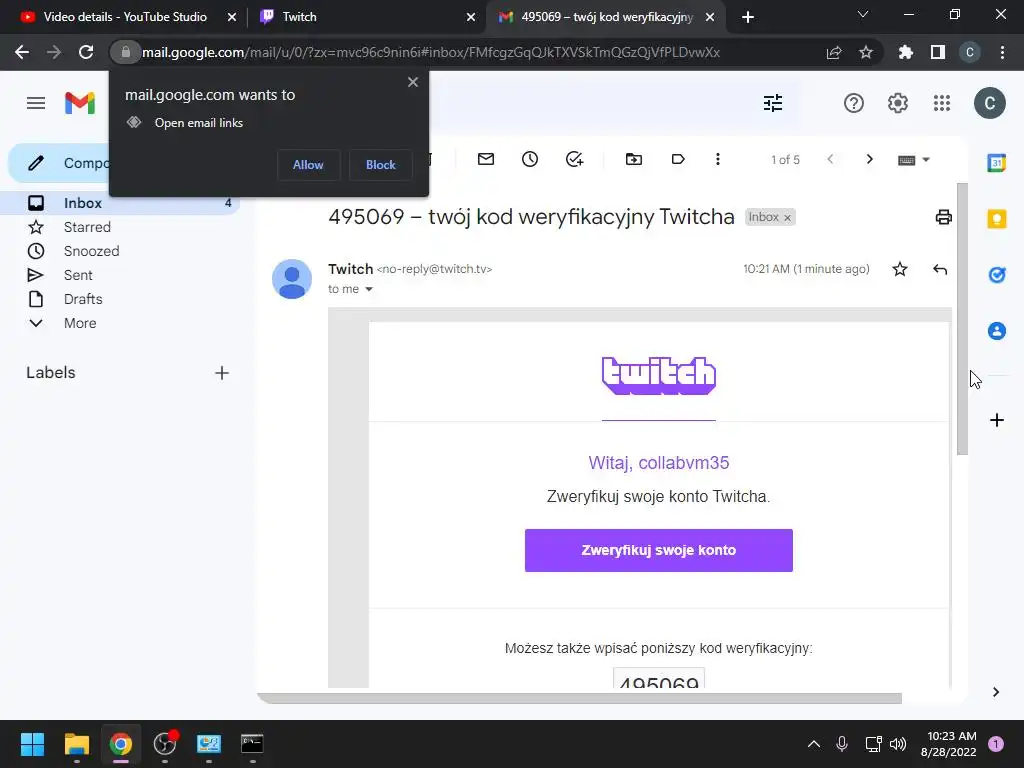The height and width of the screenshot is (768, 1024).
Task: Compose a new email
Action: pos(59,163)
